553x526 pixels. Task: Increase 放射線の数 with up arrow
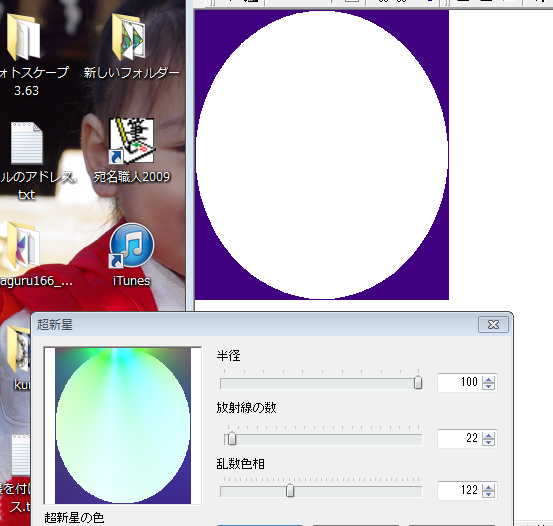click(488, 436)
